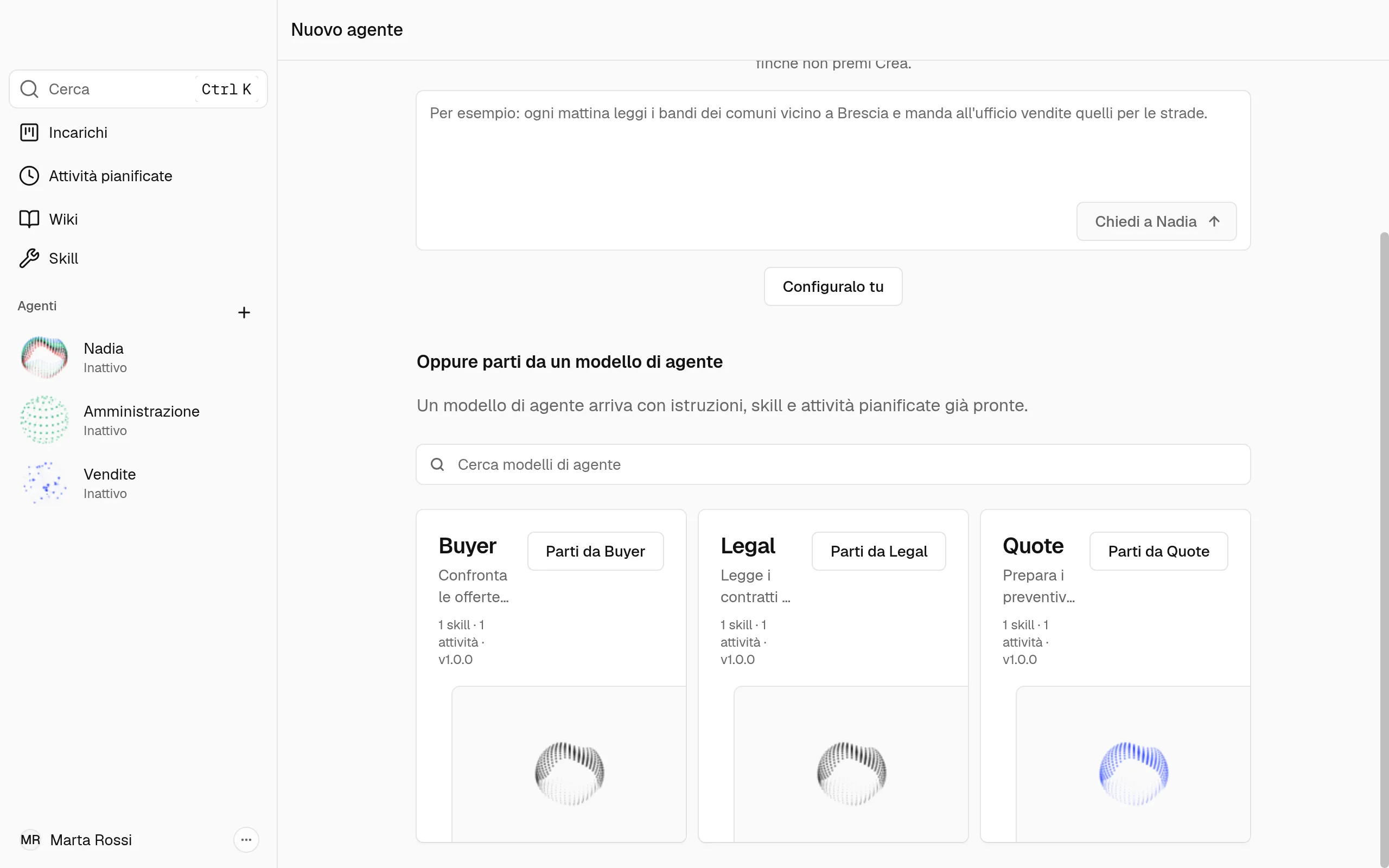Open Incarichi board icon
Screen dimensions: 1389x868
tap(29, 132)
